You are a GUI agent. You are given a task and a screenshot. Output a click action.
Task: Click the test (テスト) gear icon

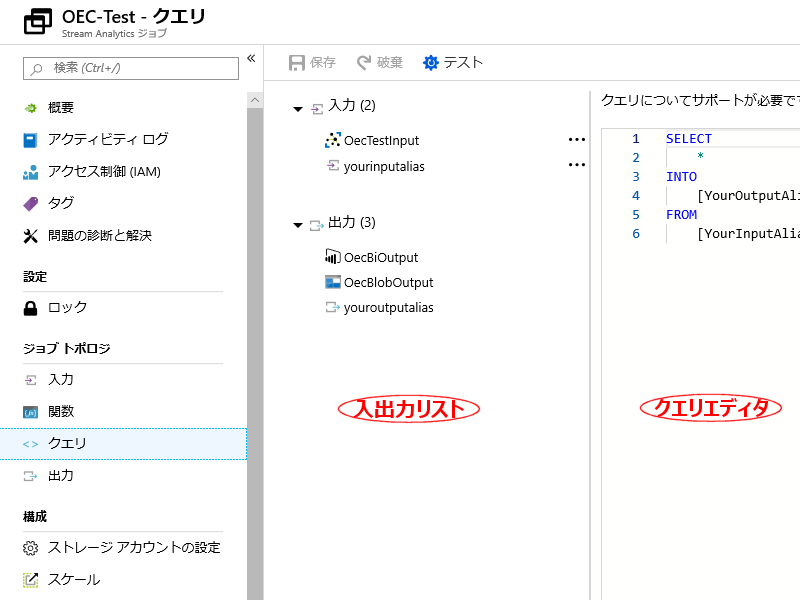tap(431, 63)
